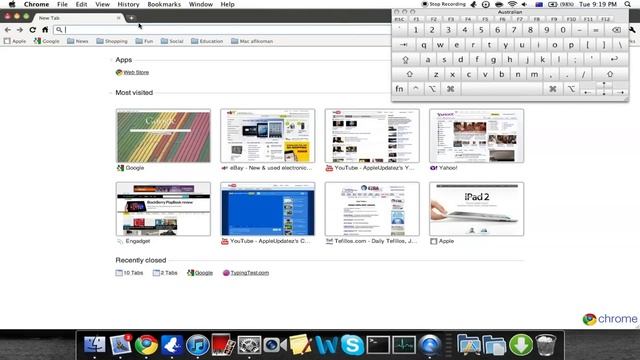
Task: Open Terminal from the Dock
Action: click(x=378, y=345)
